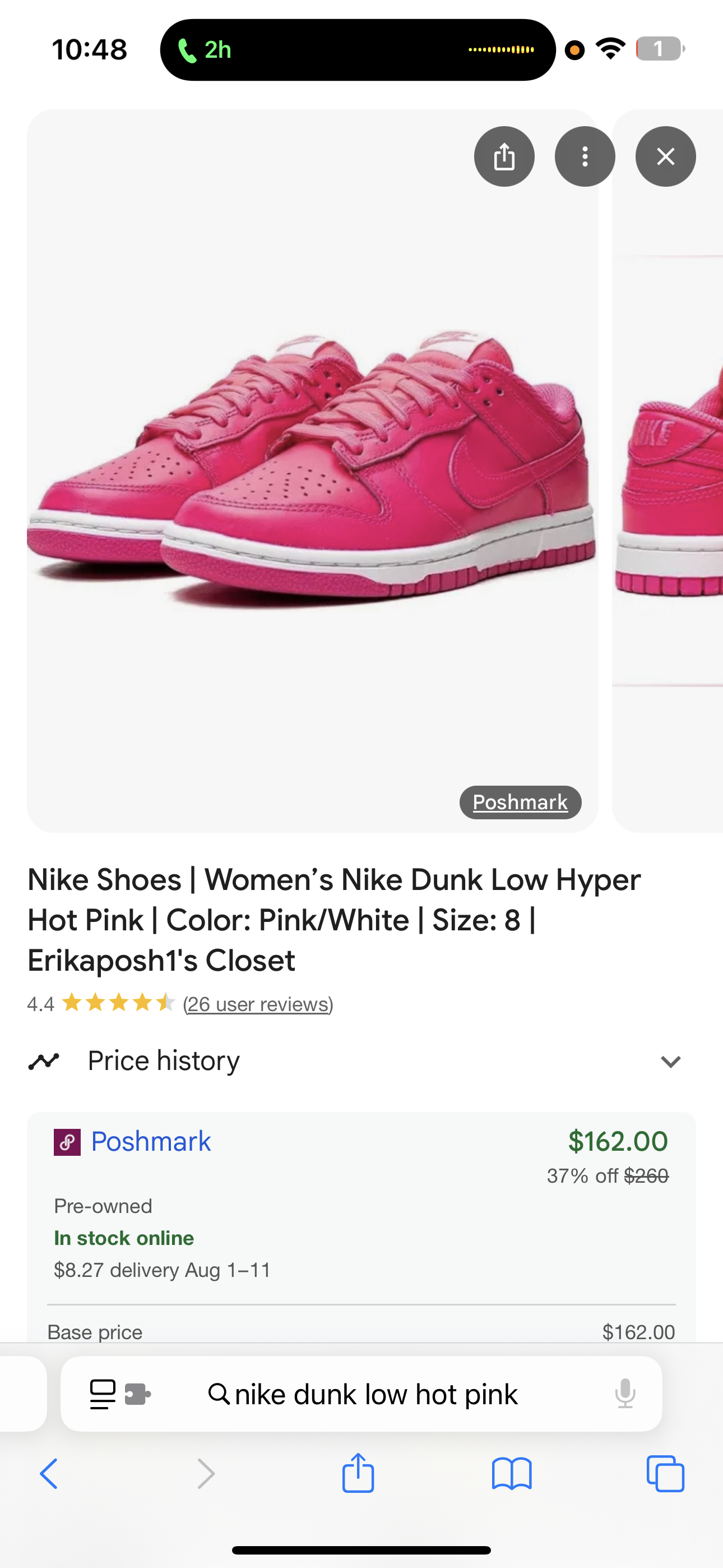Open the three-dot overflow menu
The image size is (723, 1568).
[x=585, y=156]
